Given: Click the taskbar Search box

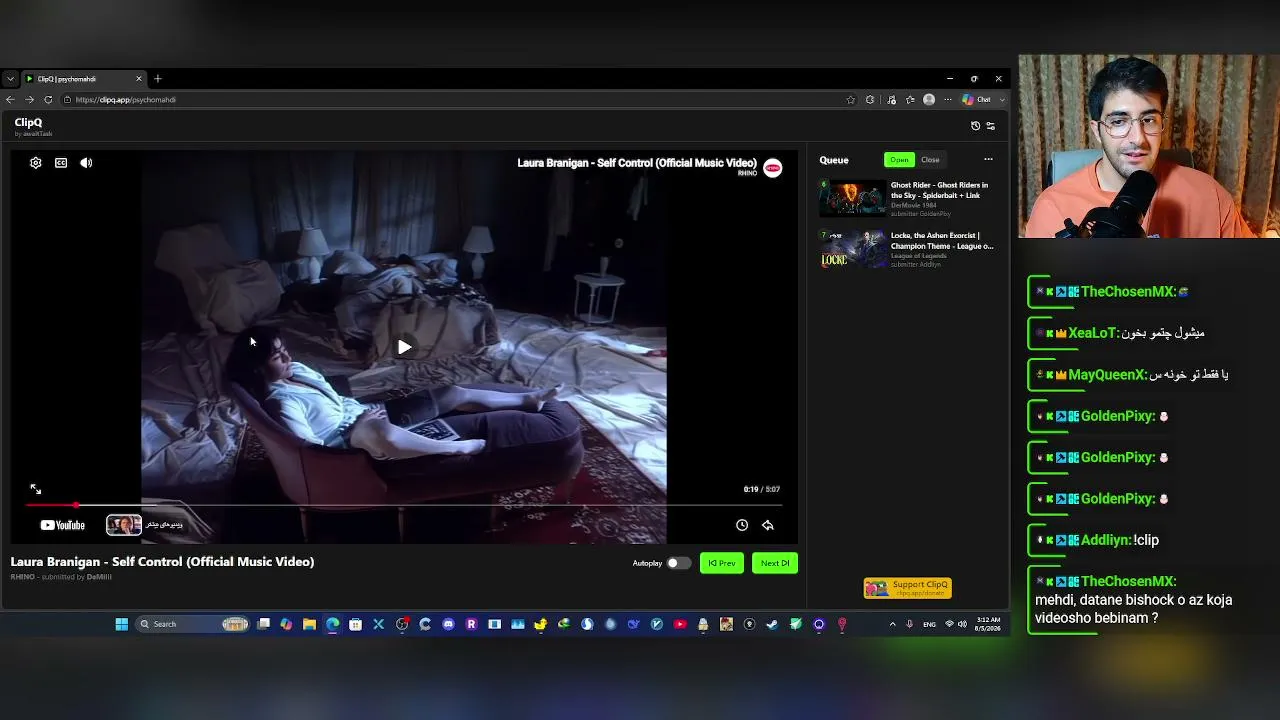Looking at the screenshot, I should click(193, 624).
